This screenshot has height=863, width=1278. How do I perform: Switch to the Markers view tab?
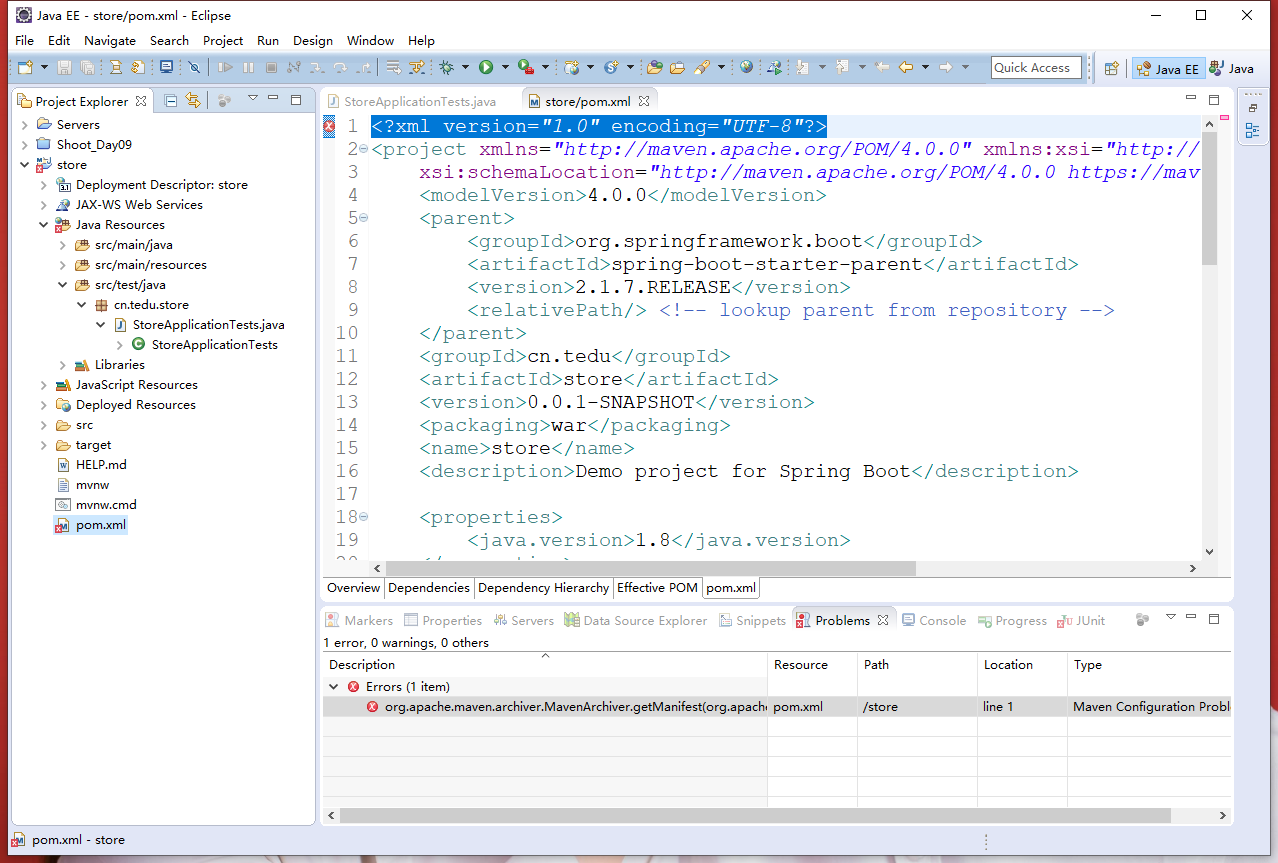[360, 621]
